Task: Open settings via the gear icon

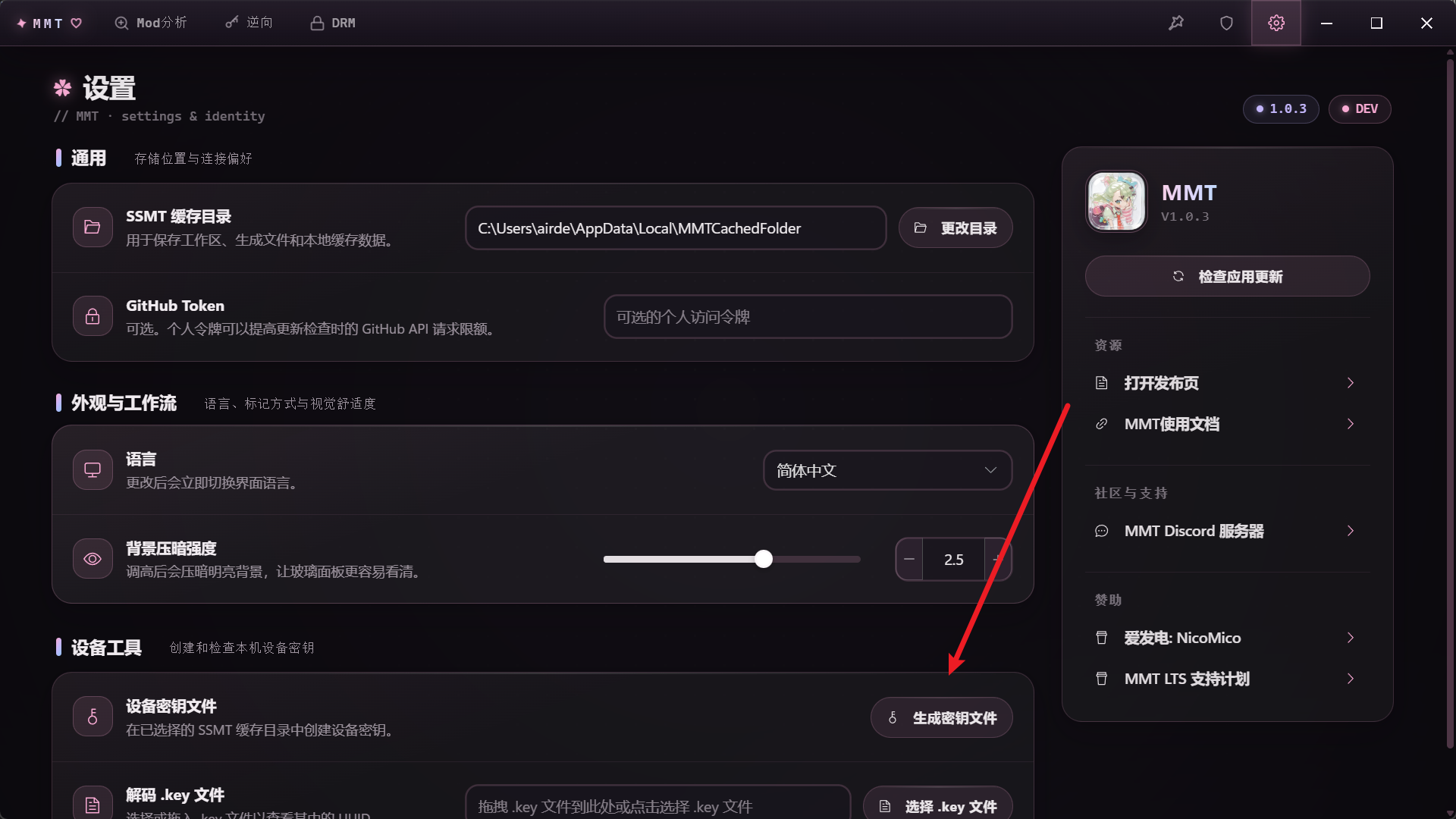Action: tap(1276, 23)
